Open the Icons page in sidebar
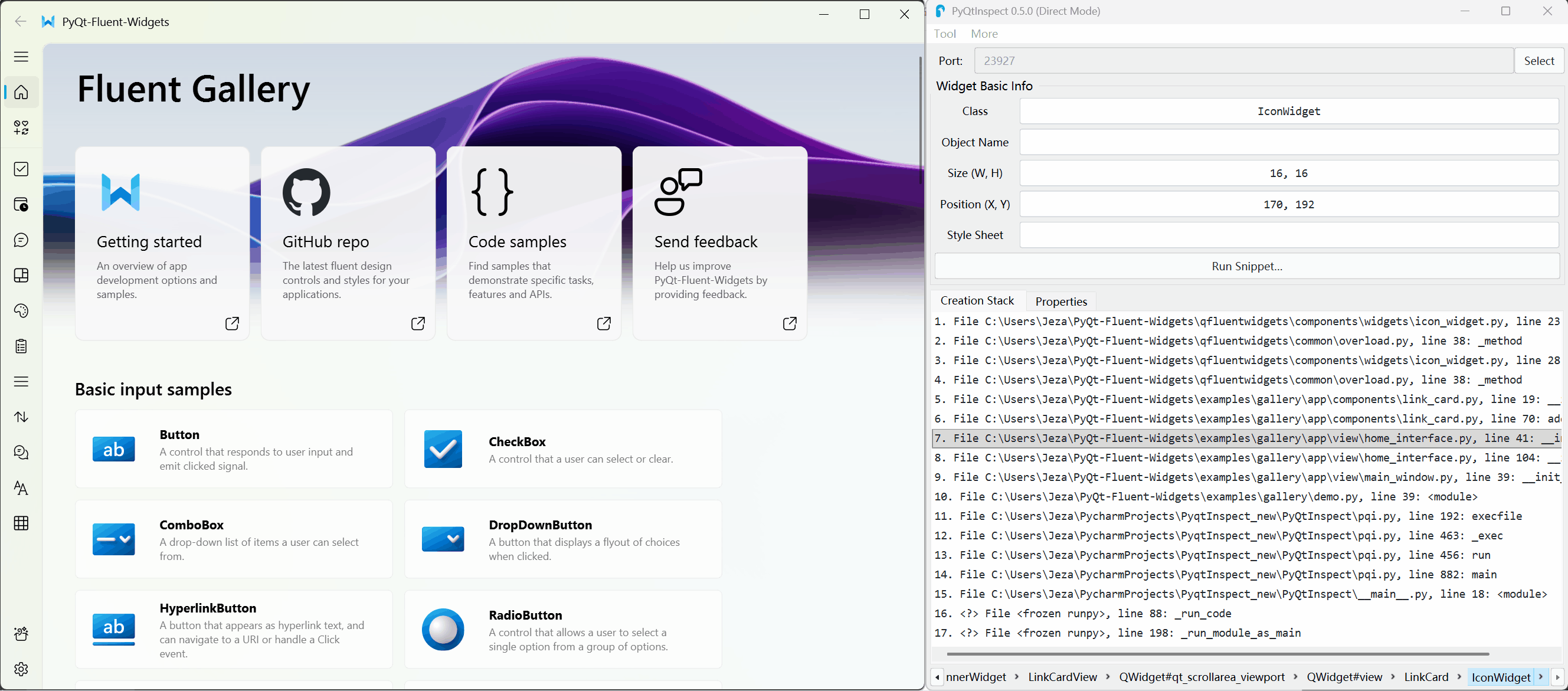 pos(21,127)
